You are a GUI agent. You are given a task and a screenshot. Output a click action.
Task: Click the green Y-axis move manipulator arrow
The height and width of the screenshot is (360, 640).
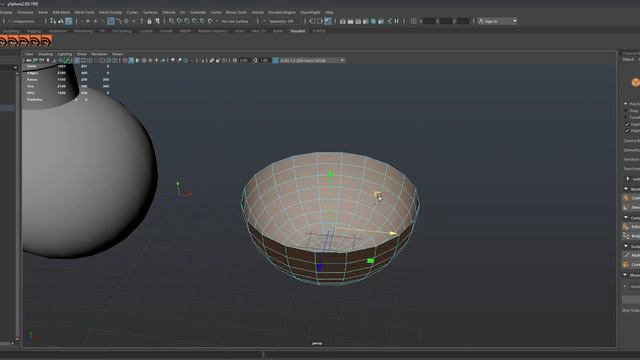331,173
